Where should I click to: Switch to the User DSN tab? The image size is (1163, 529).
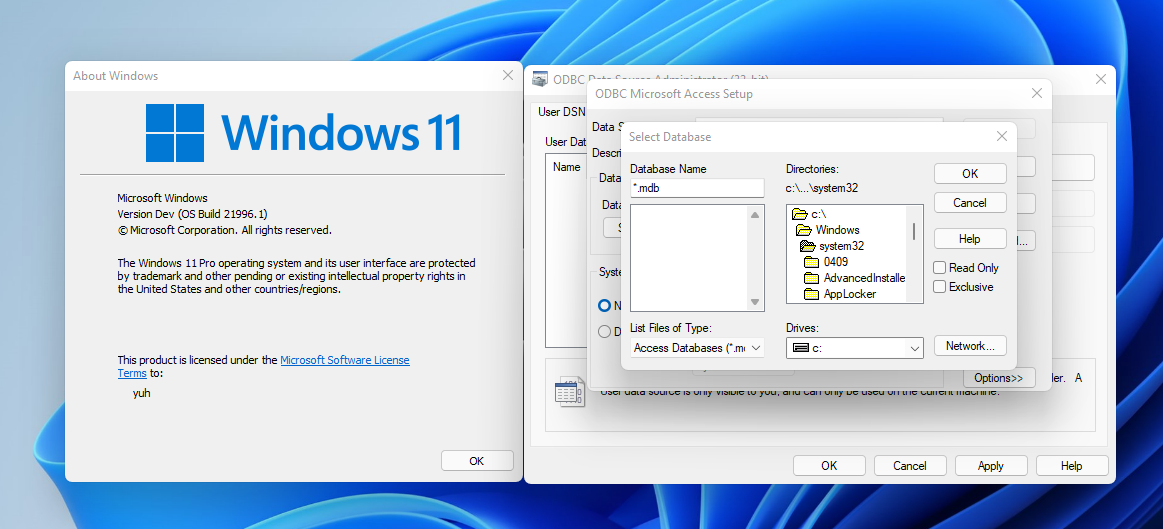click(561, 111)
